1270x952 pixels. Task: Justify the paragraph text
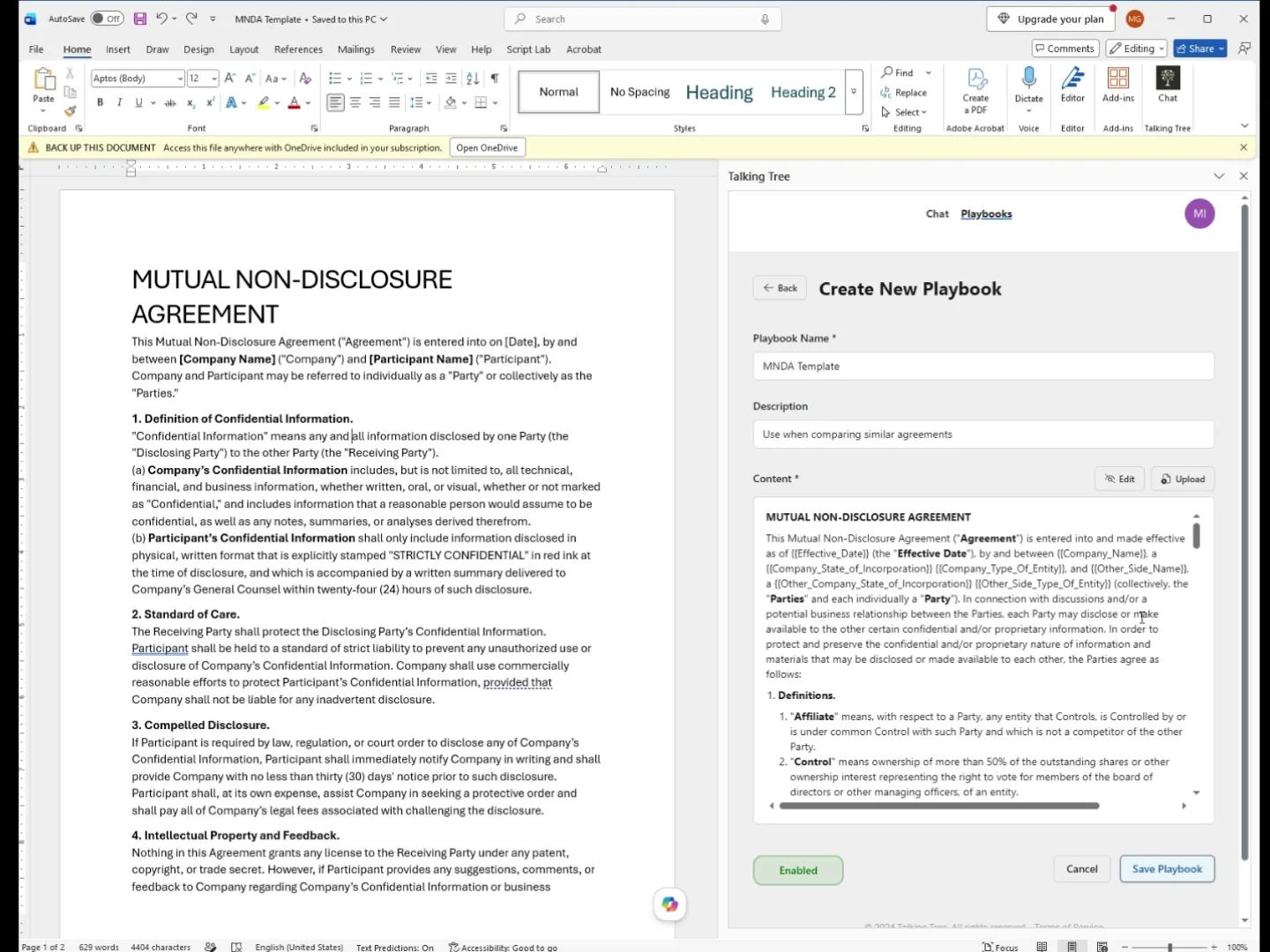(x=394, y=103)
